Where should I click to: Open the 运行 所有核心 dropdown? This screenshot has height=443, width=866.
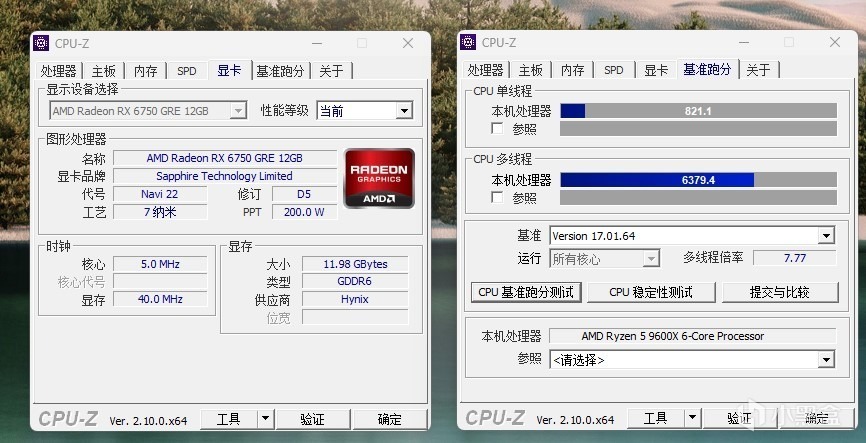click(x=604, y=259)
